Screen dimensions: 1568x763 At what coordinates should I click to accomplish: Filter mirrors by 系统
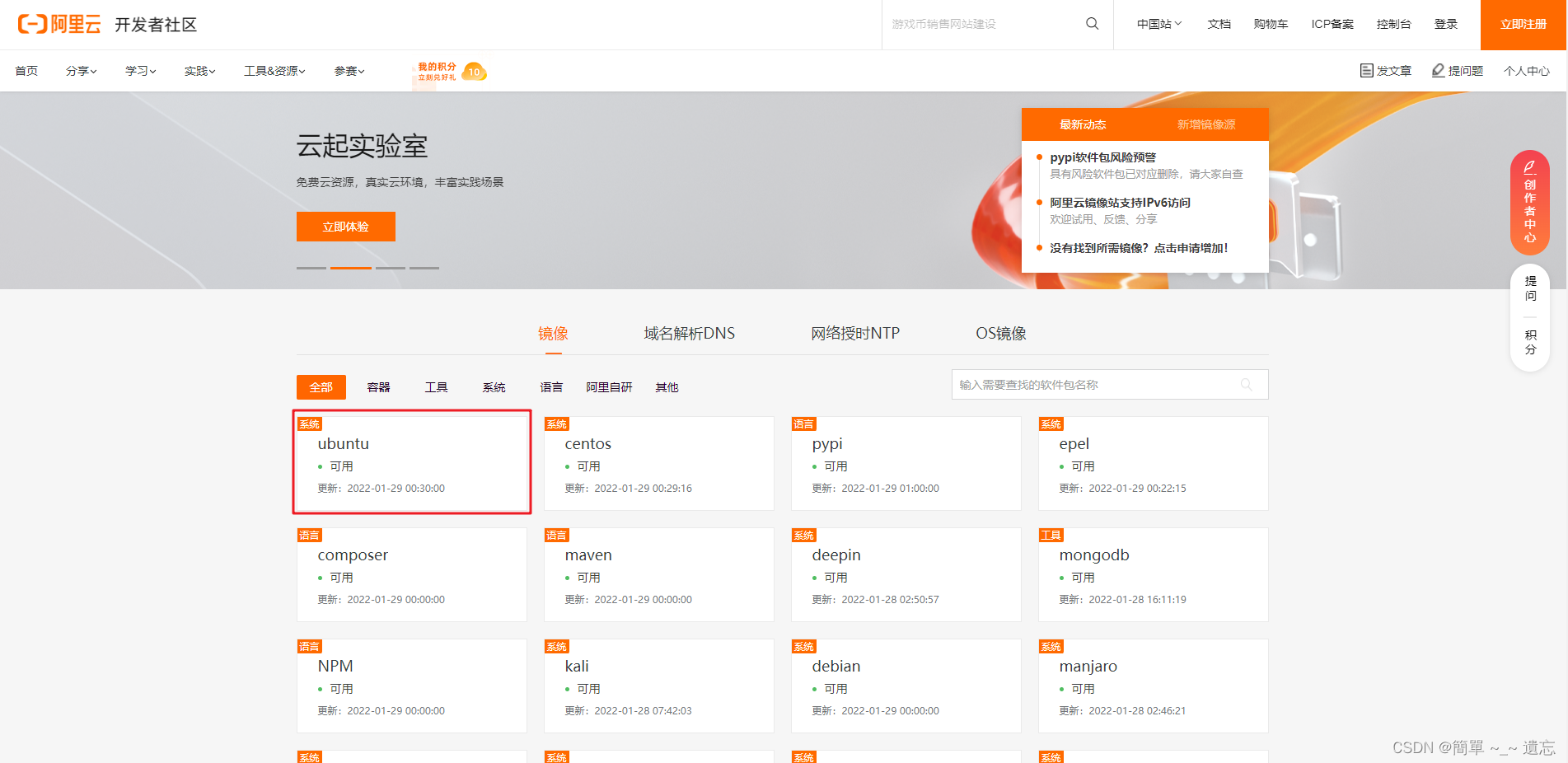pos(494,387)
